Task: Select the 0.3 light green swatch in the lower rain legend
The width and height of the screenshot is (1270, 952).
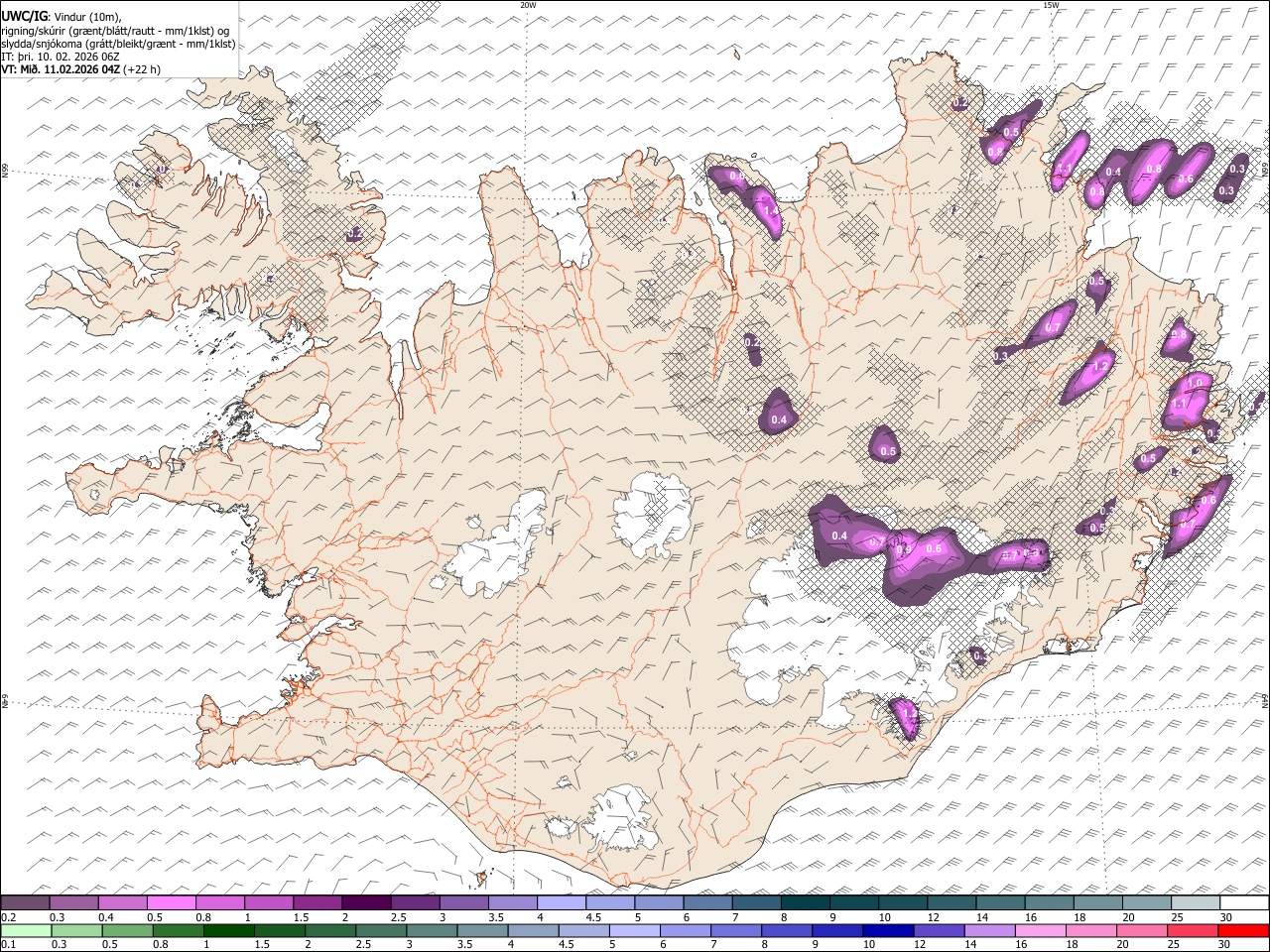Action: click(74, 930)
